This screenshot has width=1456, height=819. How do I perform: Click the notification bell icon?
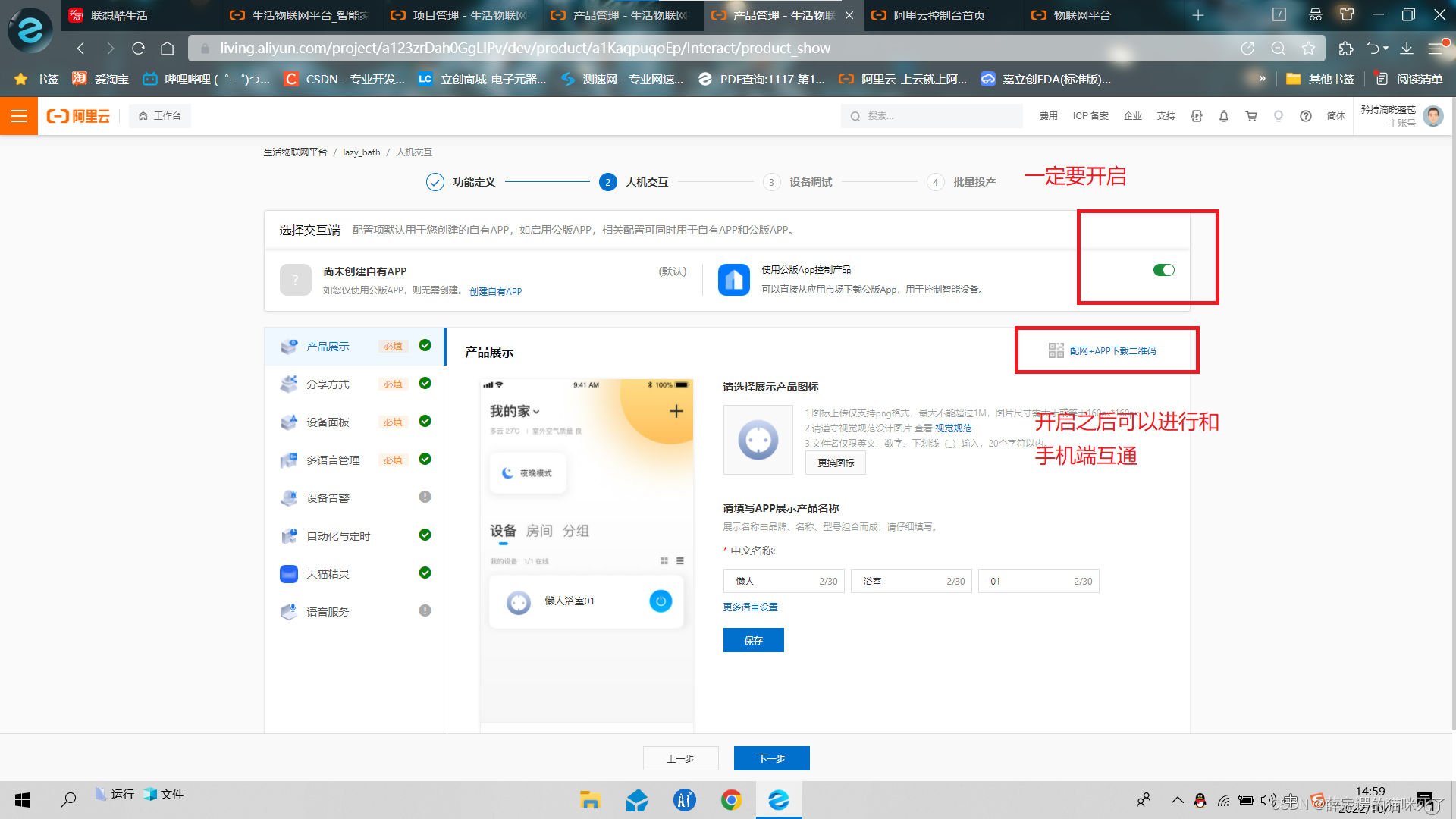click(x=1223, y=116)
